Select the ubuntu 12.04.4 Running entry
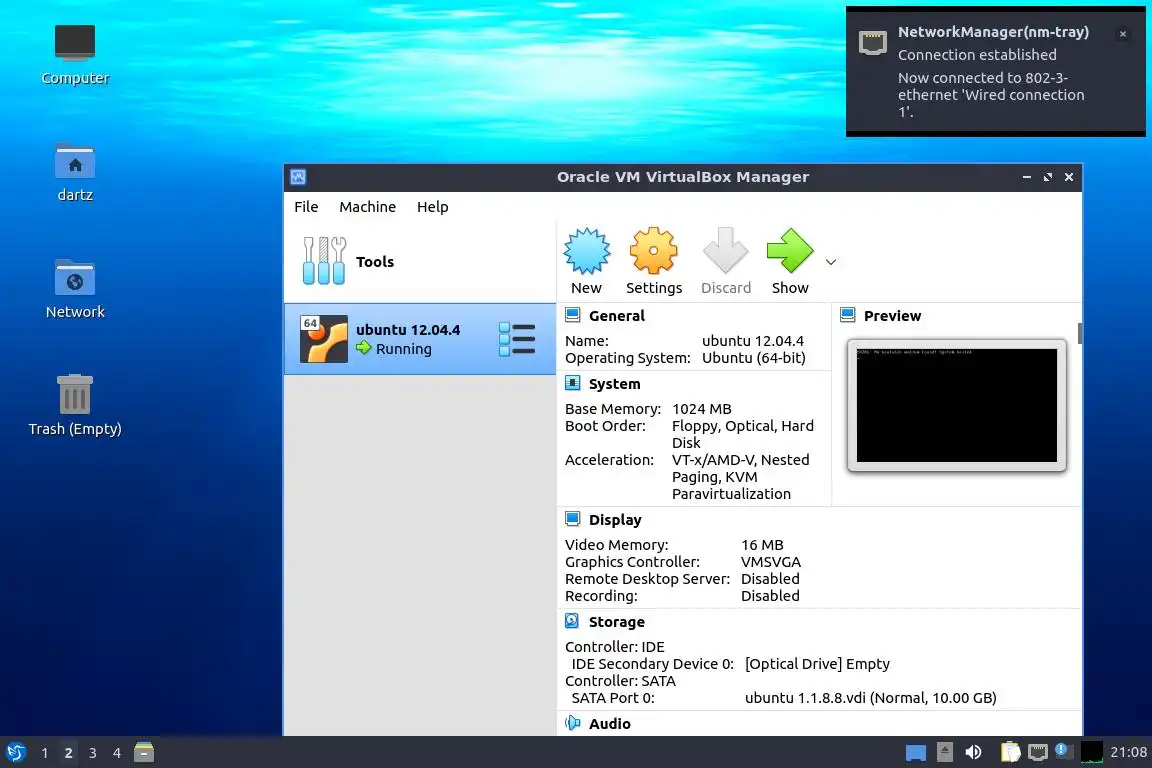1152x768 pixels. tap(420, 339)
